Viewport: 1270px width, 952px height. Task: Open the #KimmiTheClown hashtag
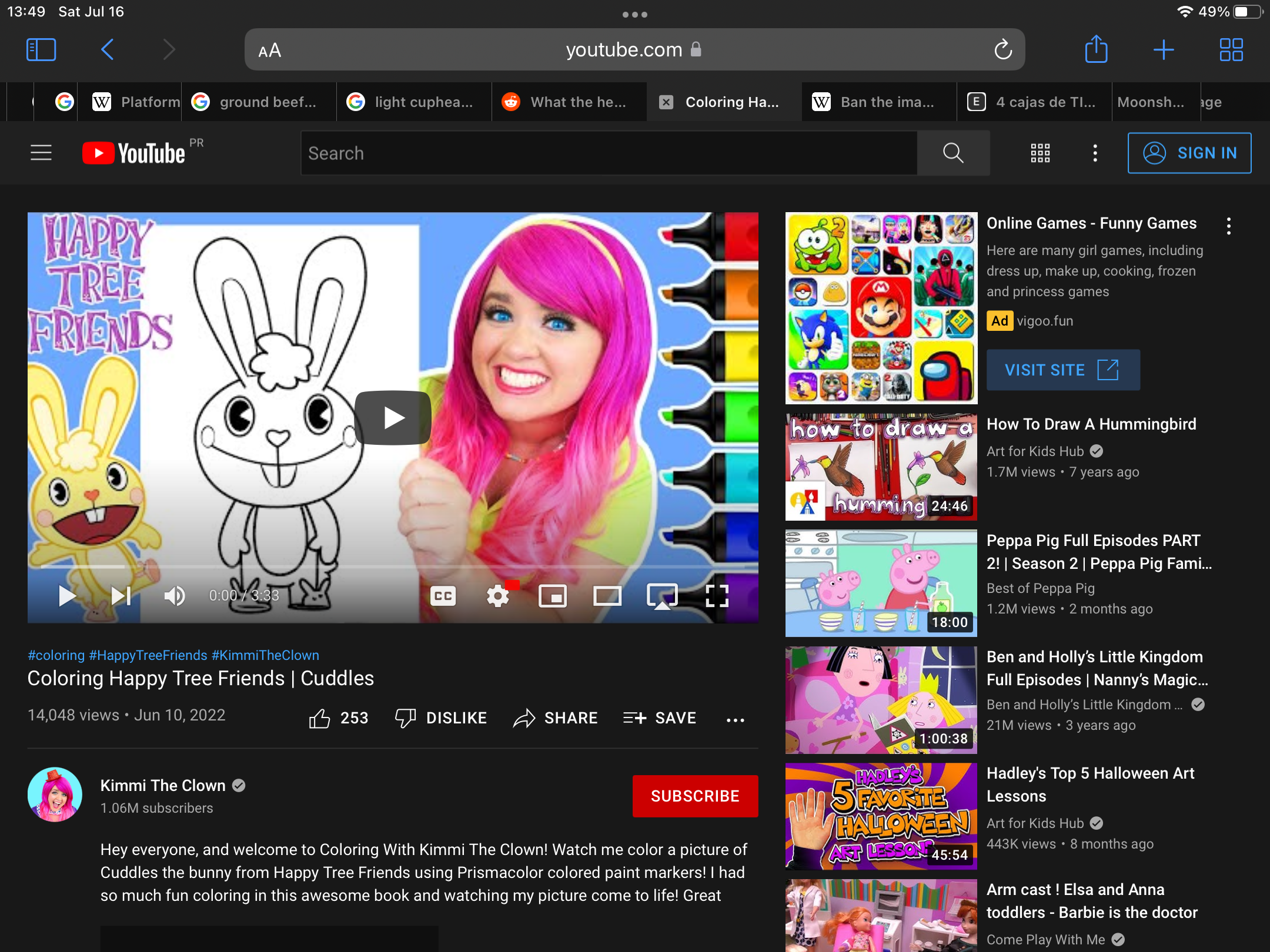point(265,655)
